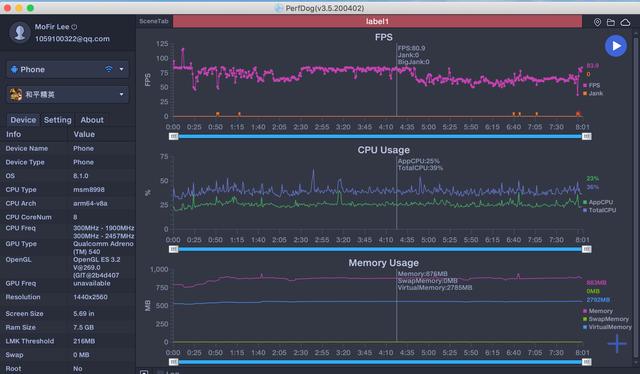Select the Swap value 0 MB
This screenshot has width=640, height=374.
[81, 355]
